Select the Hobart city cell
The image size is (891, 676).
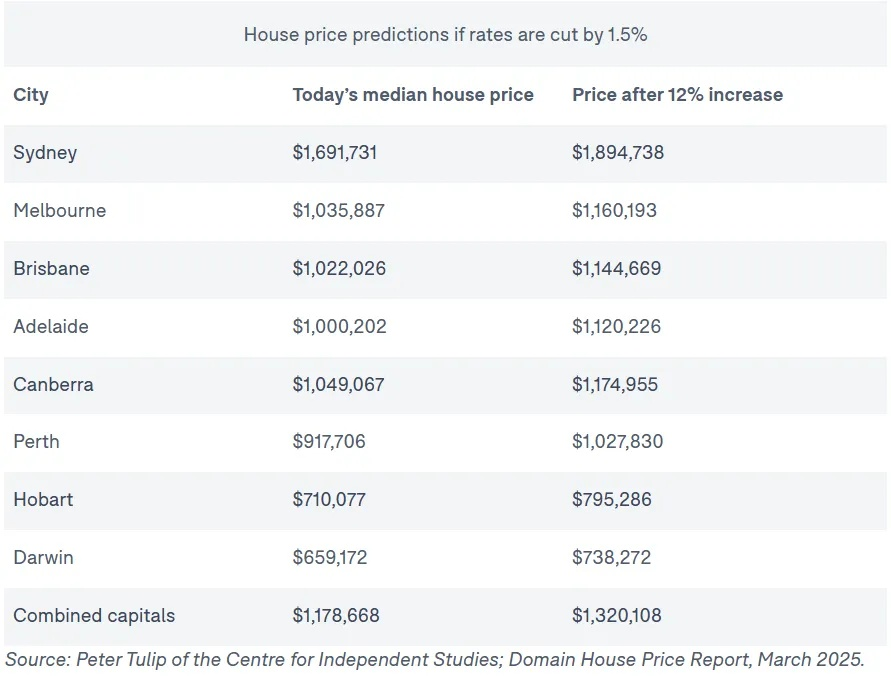[43, 500]
